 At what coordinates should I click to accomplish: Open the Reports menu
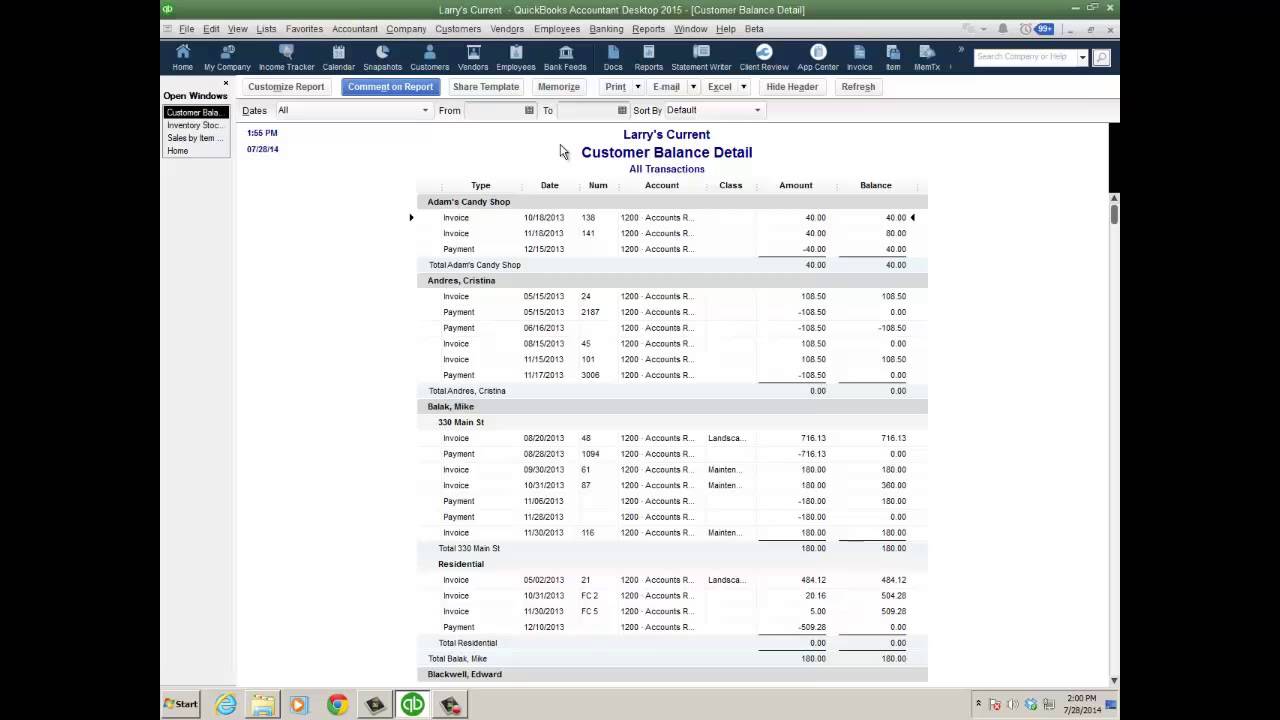648,29
